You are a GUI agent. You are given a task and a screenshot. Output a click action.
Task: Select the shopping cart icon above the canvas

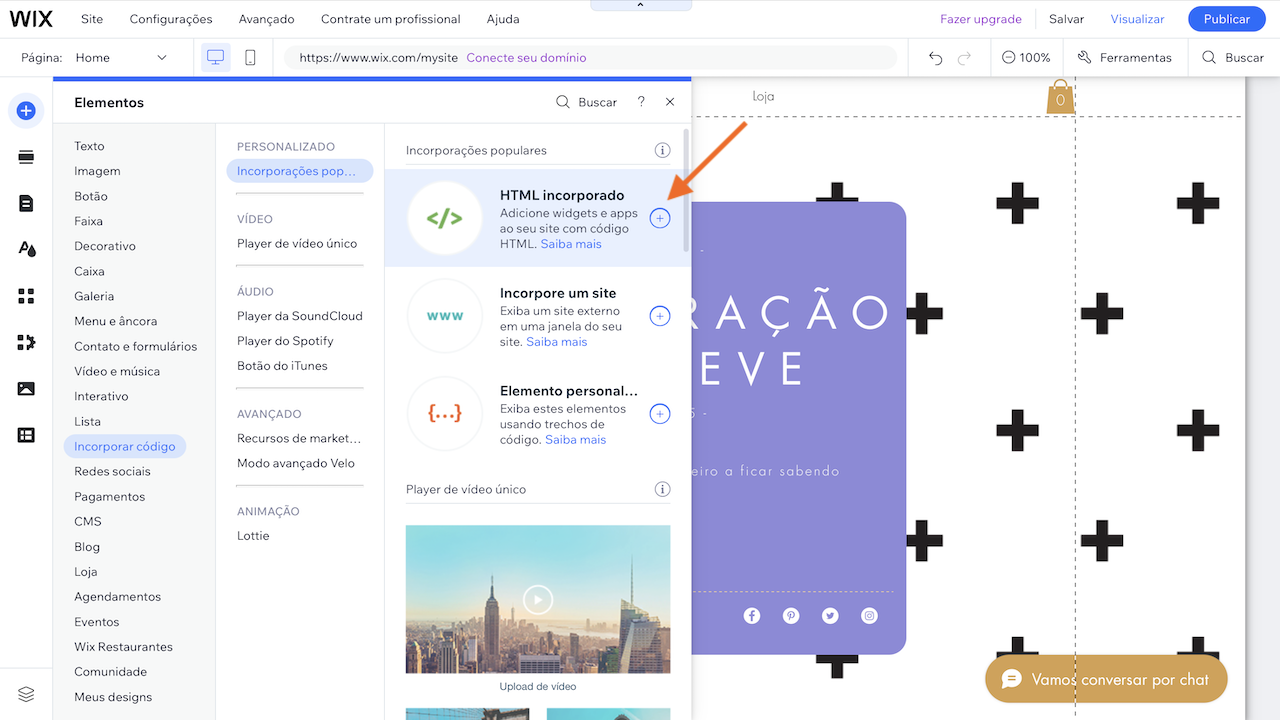1059,97
